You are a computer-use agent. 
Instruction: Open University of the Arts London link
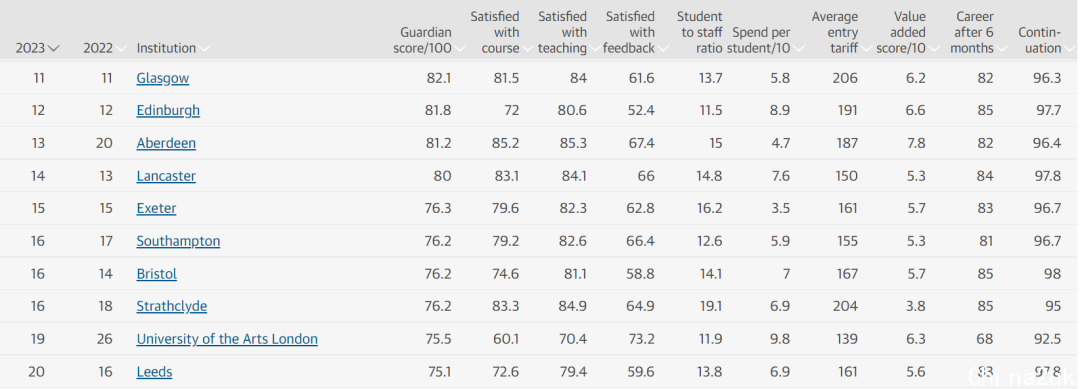tap(227, 339)
